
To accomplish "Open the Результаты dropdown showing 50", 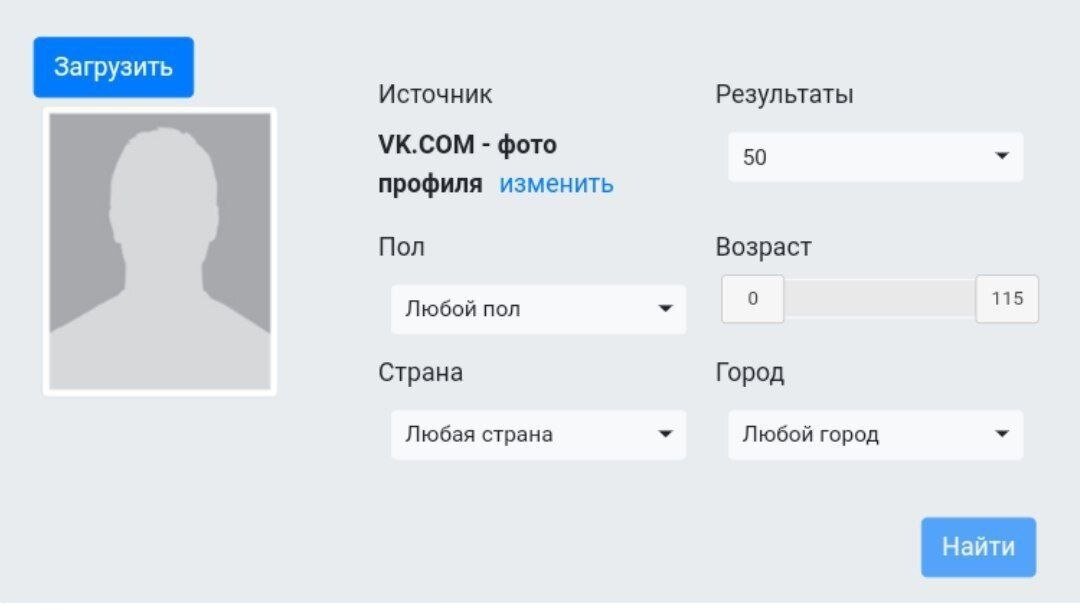I will [875, 157].
